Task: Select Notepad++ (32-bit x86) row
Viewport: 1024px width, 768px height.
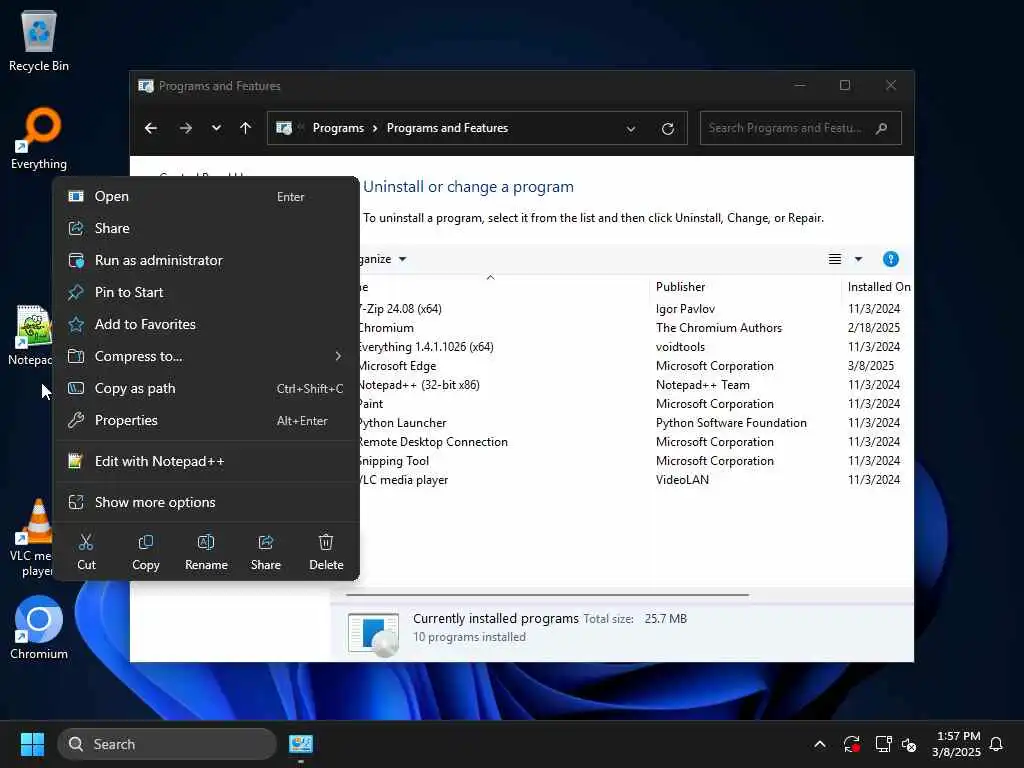Action: pyautogui.click(x=635, y=385)
